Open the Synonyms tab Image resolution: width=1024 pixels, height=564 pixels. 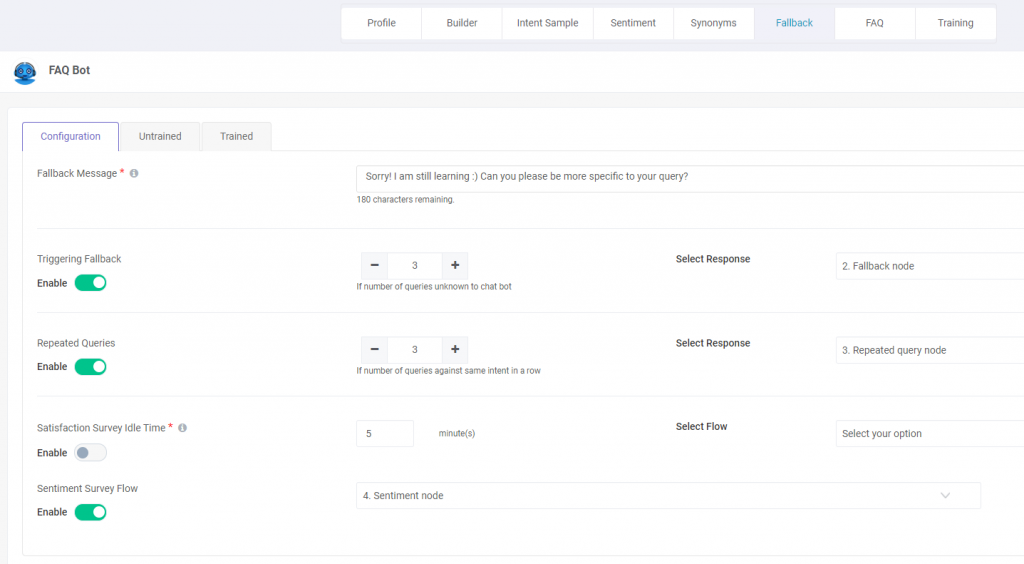(713, 24)
